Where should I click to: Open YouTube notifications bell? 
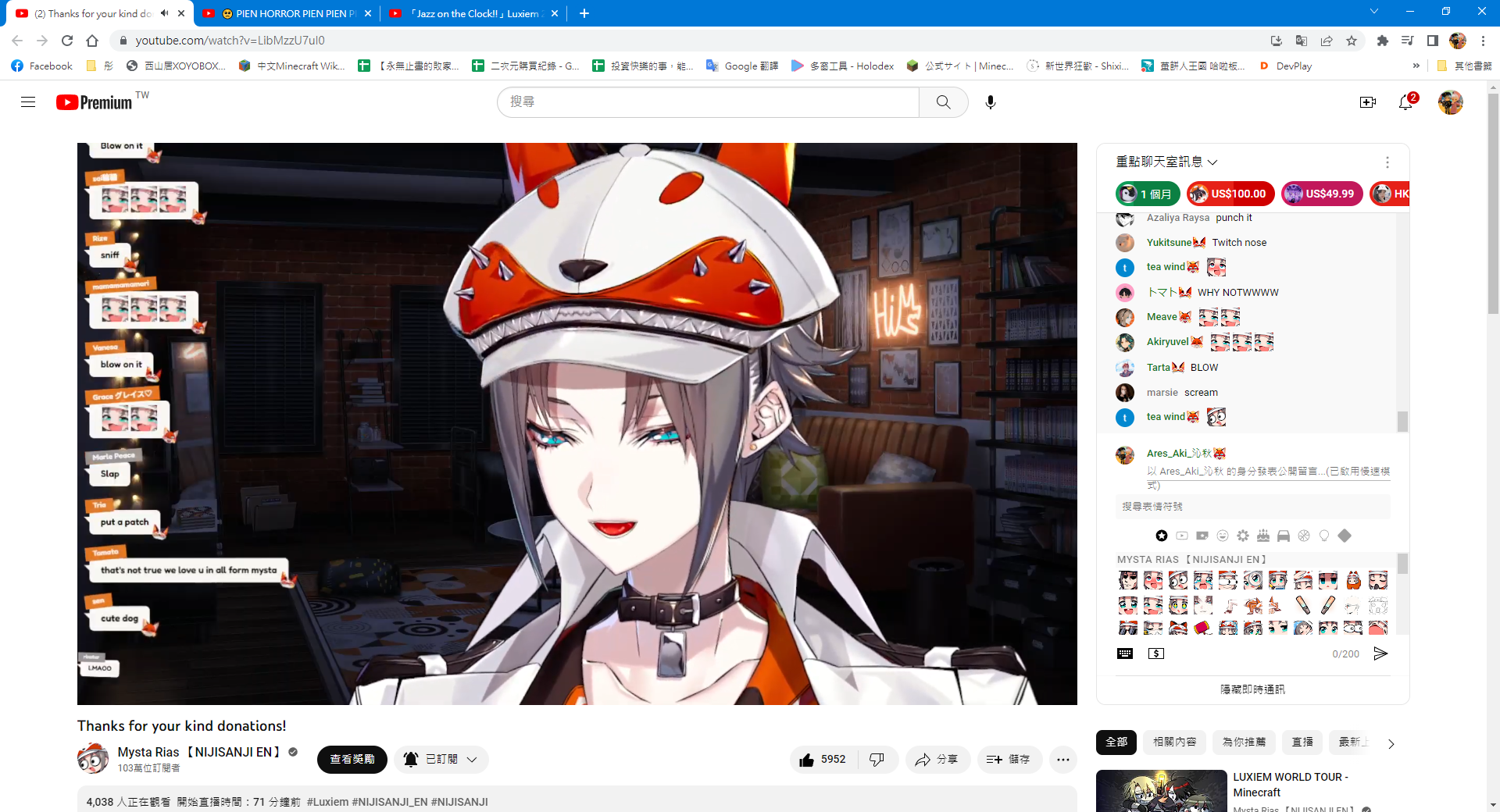click(1405, 102)
